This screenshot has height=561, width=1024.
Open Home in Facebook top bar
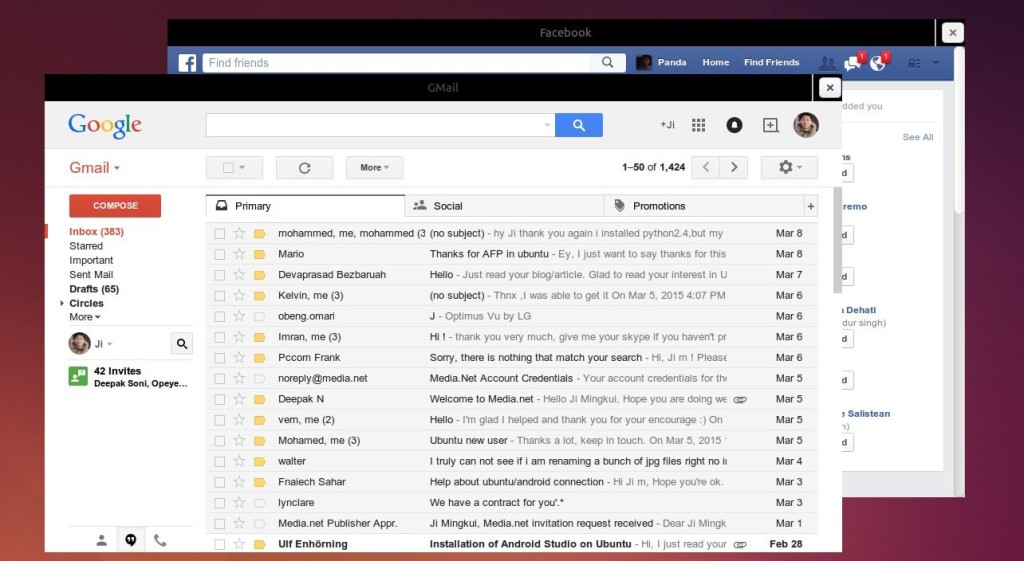(x=716, y=63)
